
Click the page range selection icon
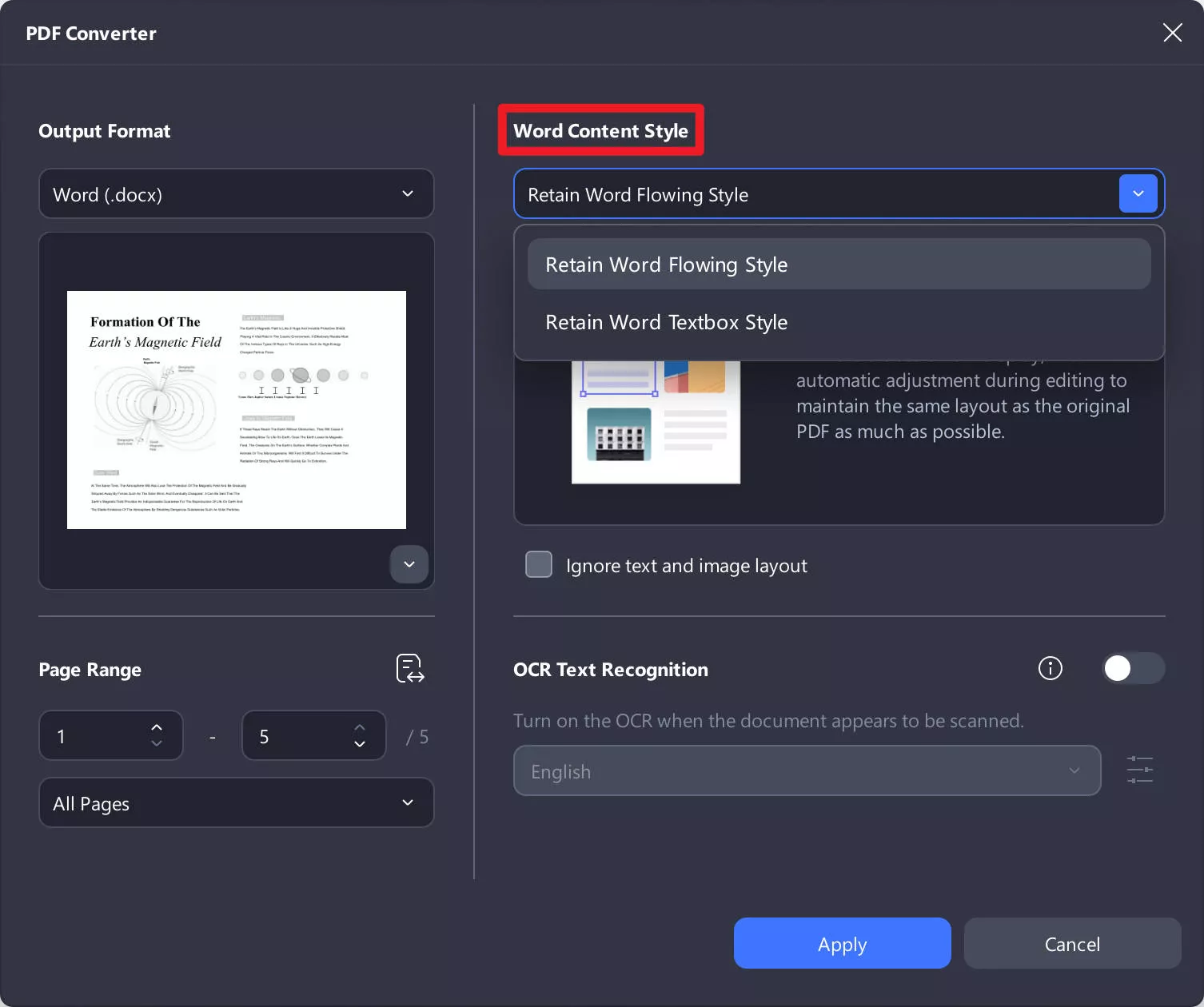pos(409,668)
